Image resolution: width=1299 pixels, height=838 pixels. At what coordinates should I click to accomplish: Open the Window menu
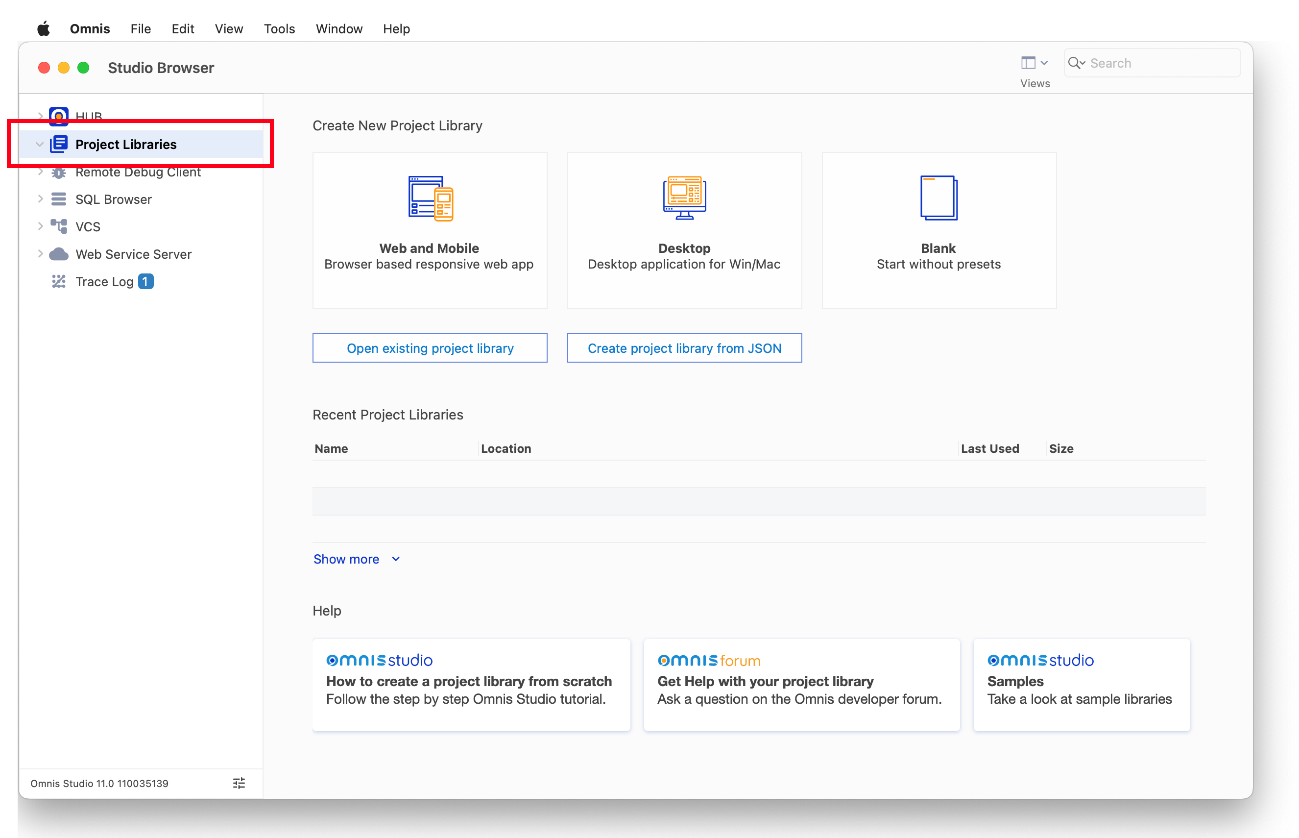click(x=339, y=29)
